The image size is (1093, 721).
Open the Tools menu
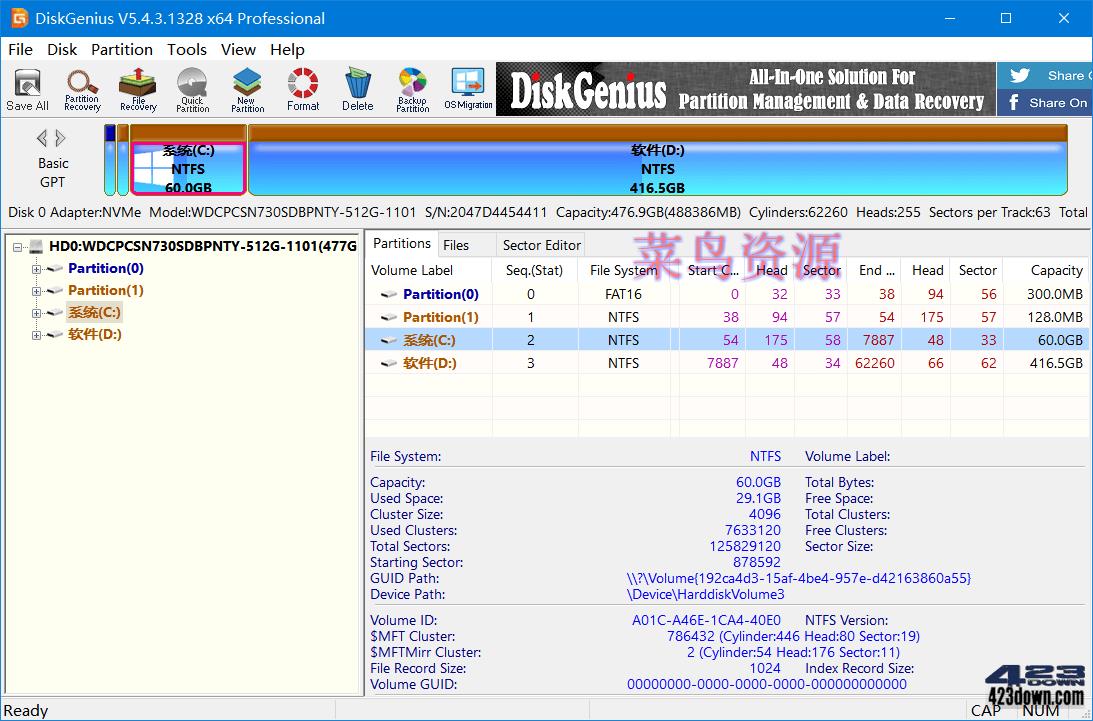185,49
